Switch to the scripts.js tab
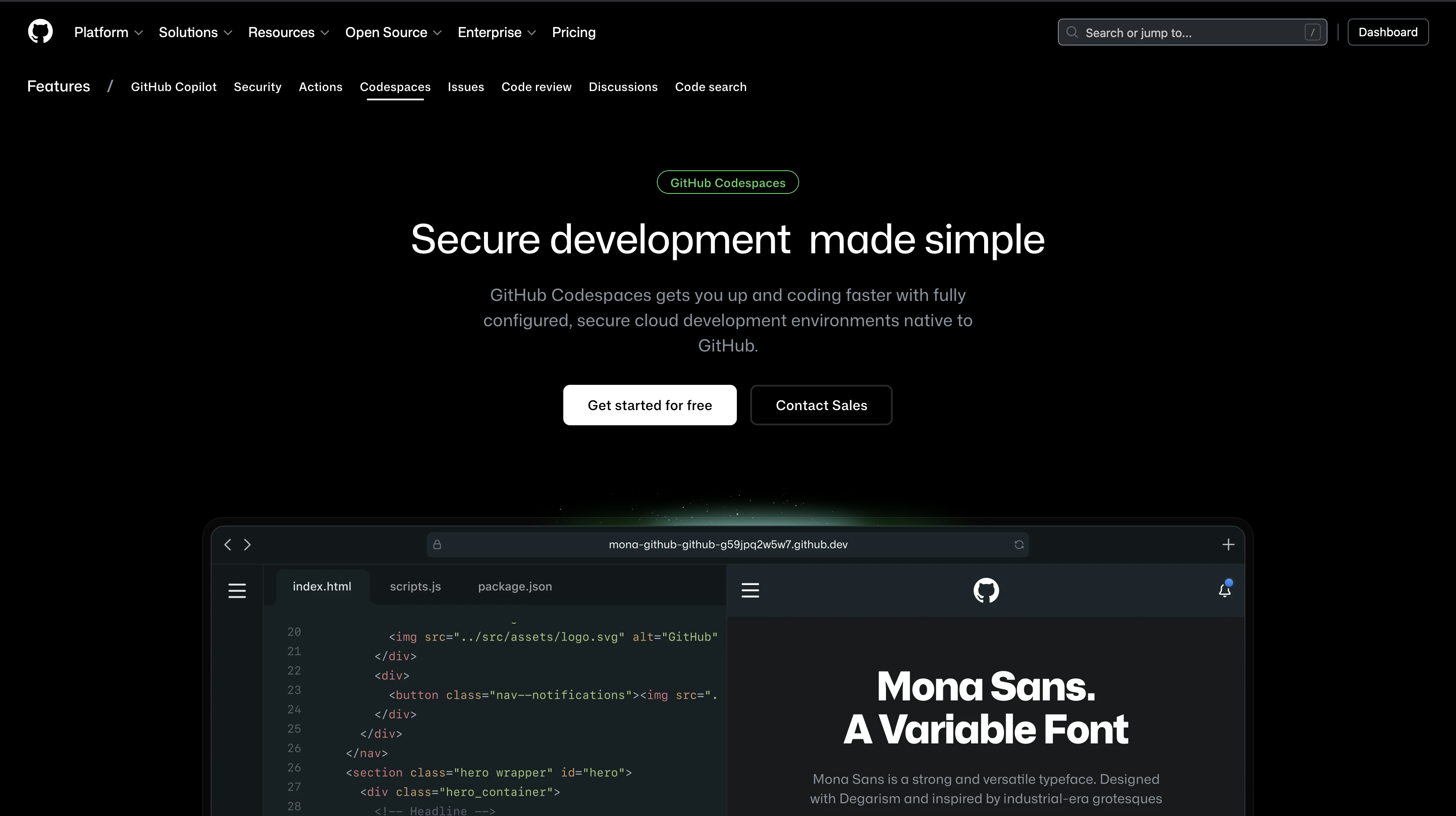This screenshot has width=1456, height=816. pyautogui.click(x=415, y=586)
